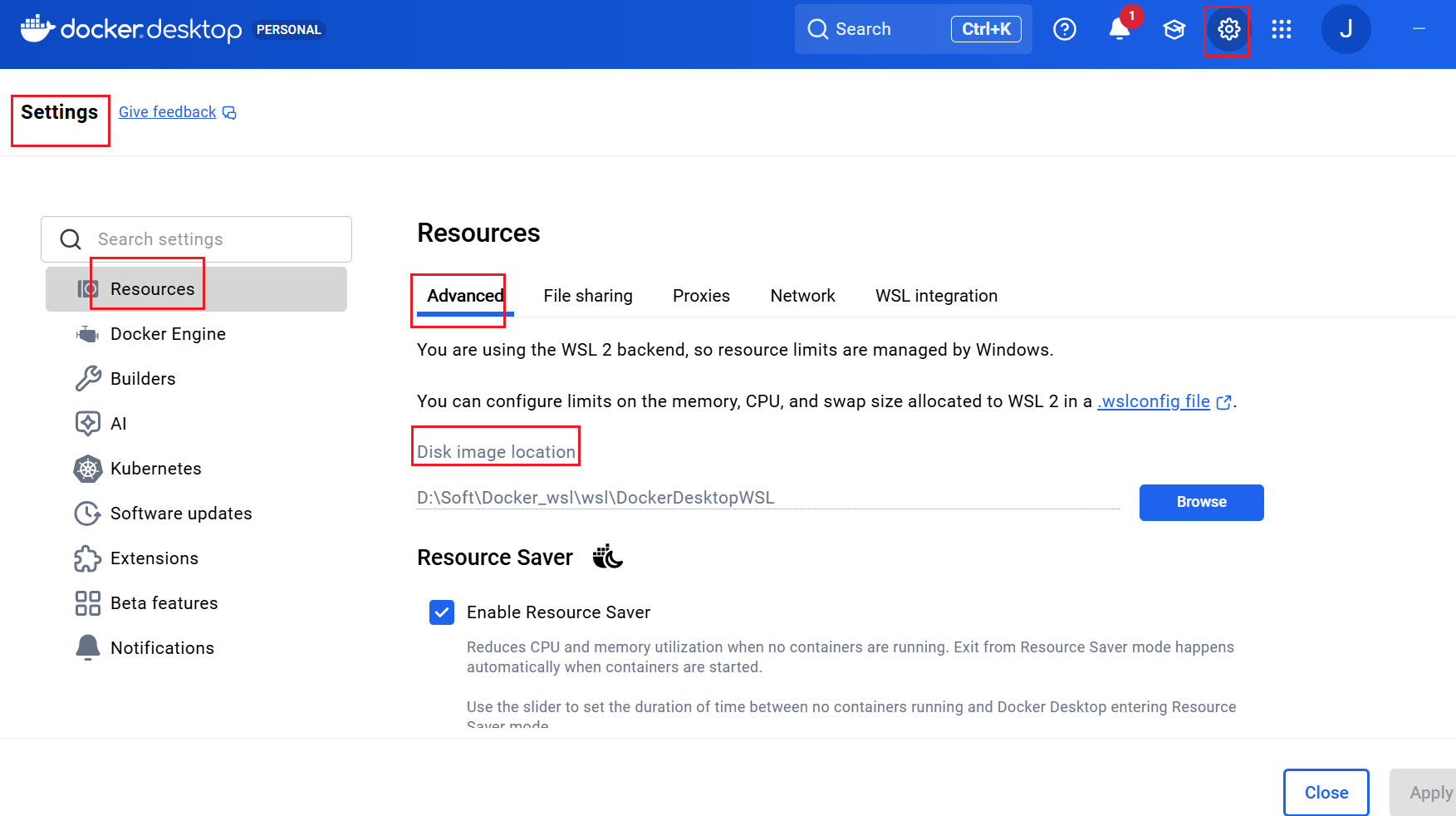The width and height of the screenshot is (1456, 816).
Task: Click the Apply button
Action: point(1424,793)
